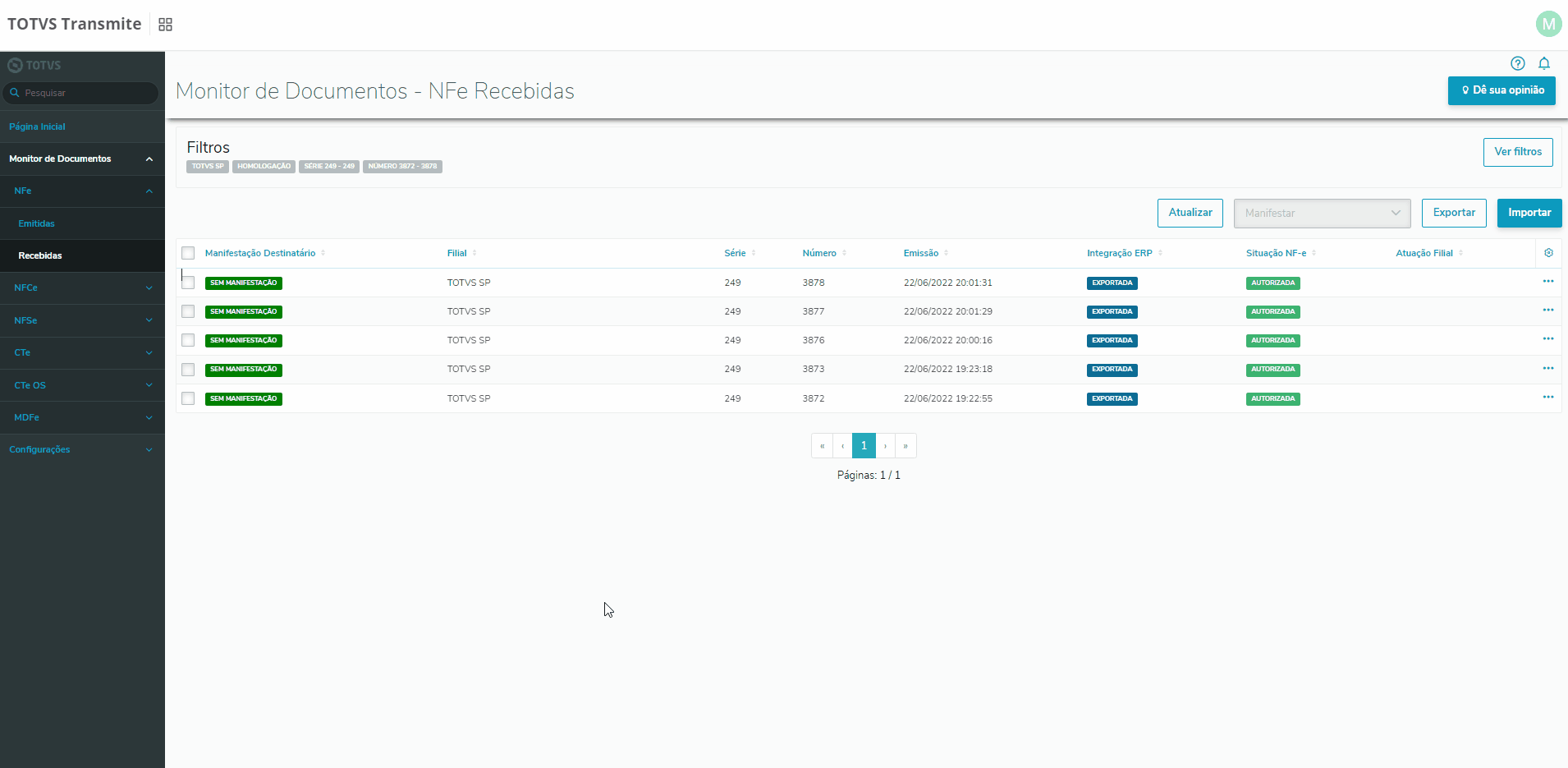The width and height of the screenshot is (1568, 768).
Task: Click the HOMOLOGAÇÃO filter tag
Action: click(x=264, y=167)
